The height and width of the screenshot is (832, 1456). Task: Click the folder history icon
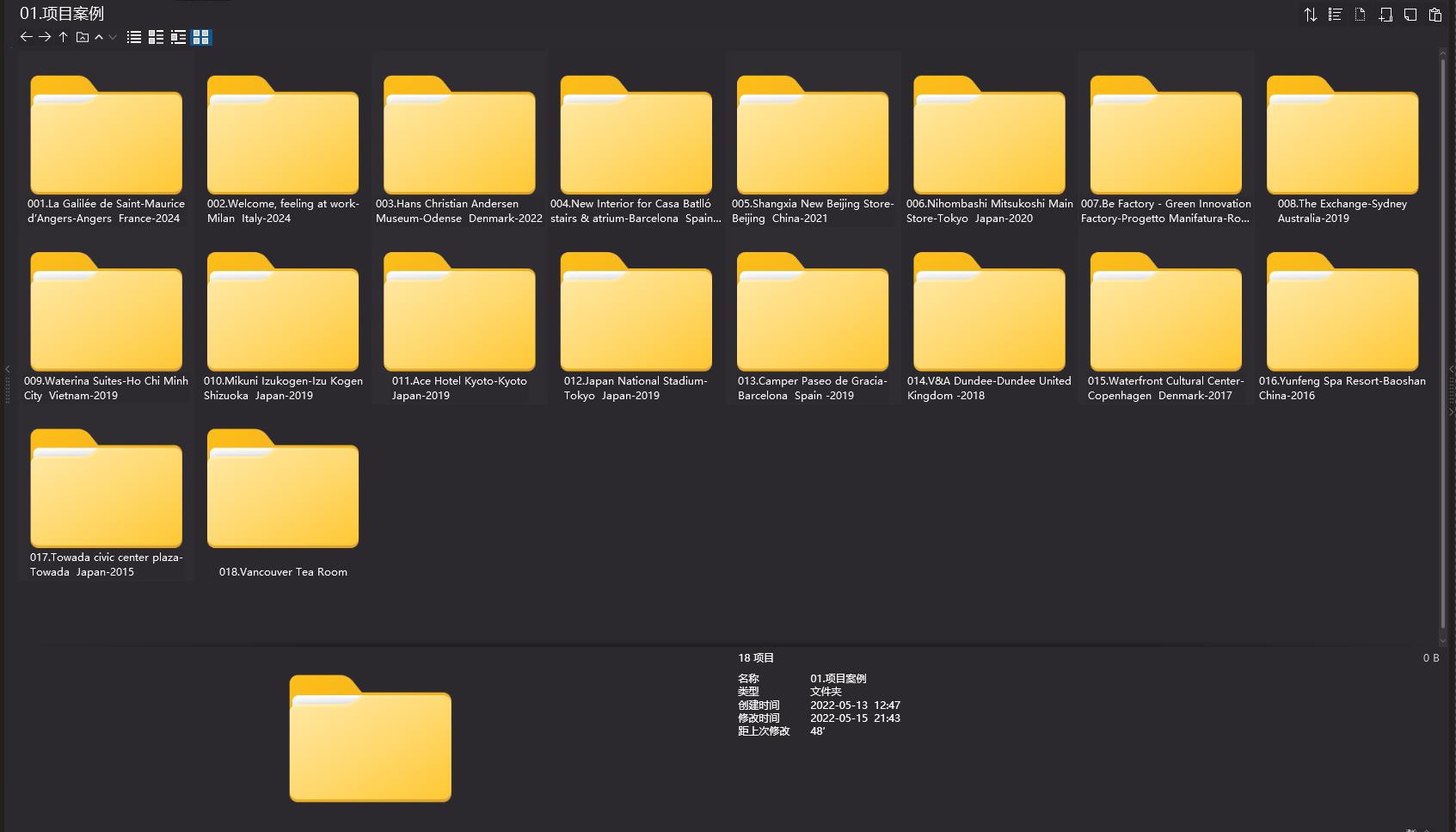(83, 37)
